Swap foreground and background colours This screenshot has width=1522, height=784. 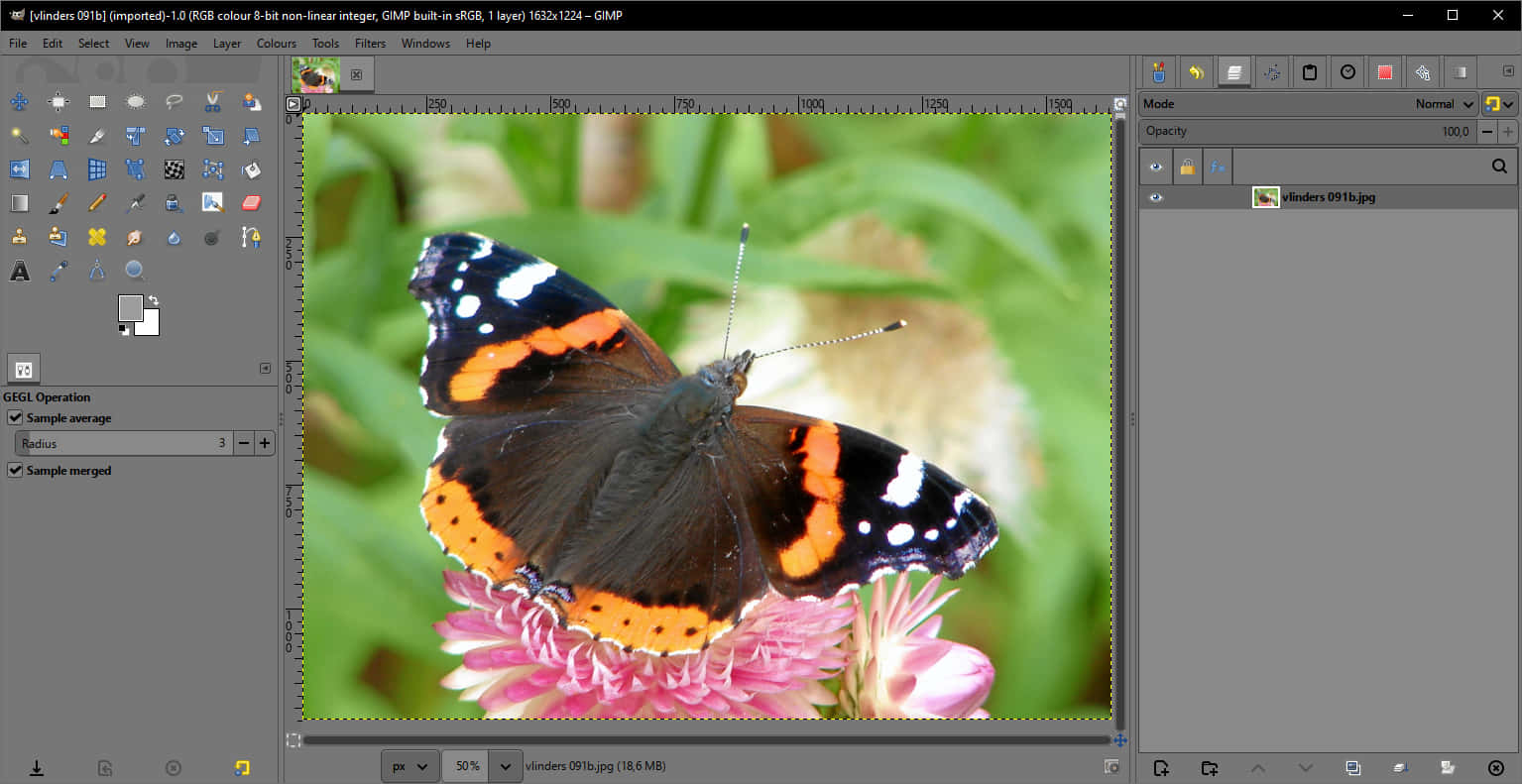(154, 300)
